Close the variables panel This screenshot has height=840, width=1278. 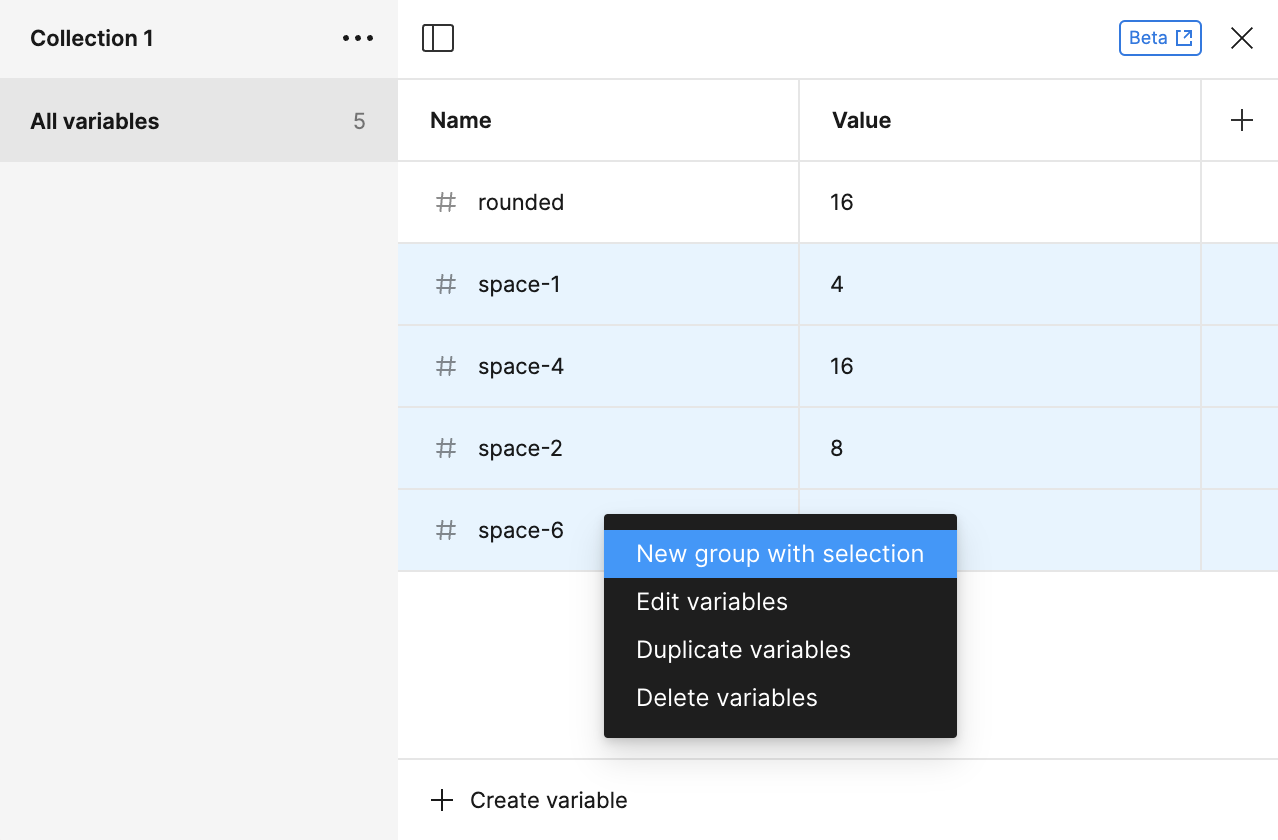(x=1241, y=37)
